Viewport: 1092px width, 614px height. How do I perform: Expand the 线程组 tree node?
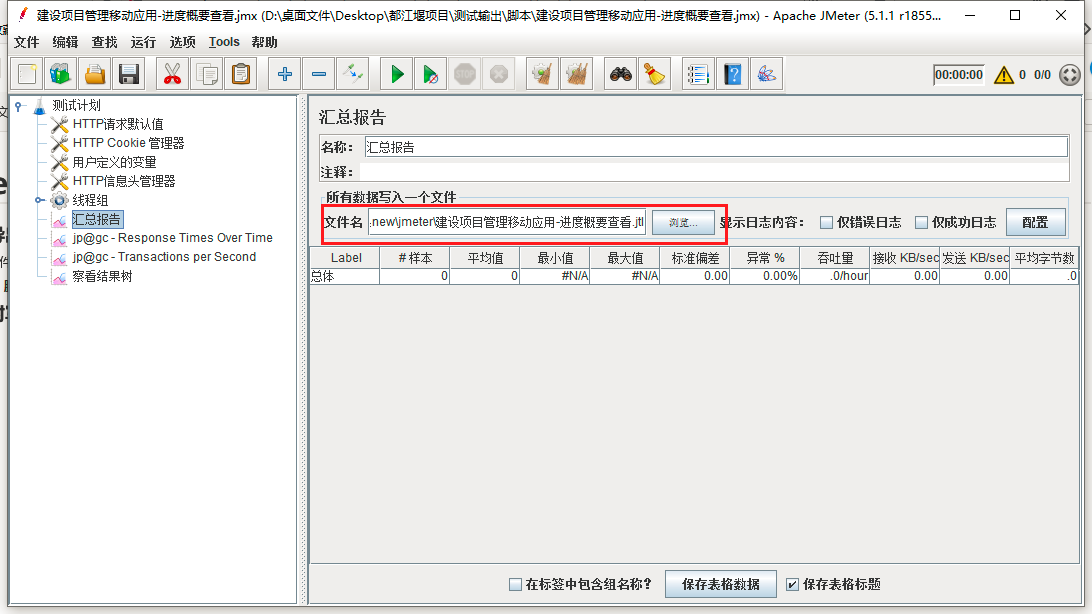40,200
